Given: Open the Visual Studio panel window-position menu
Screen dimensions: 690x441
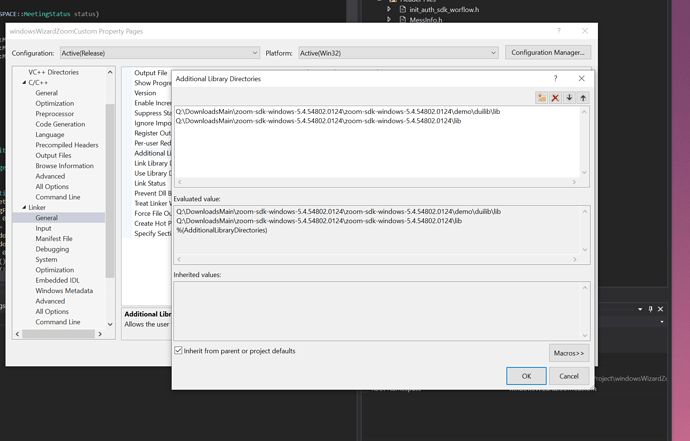Looking at the screenshot, I should point(640,309).
